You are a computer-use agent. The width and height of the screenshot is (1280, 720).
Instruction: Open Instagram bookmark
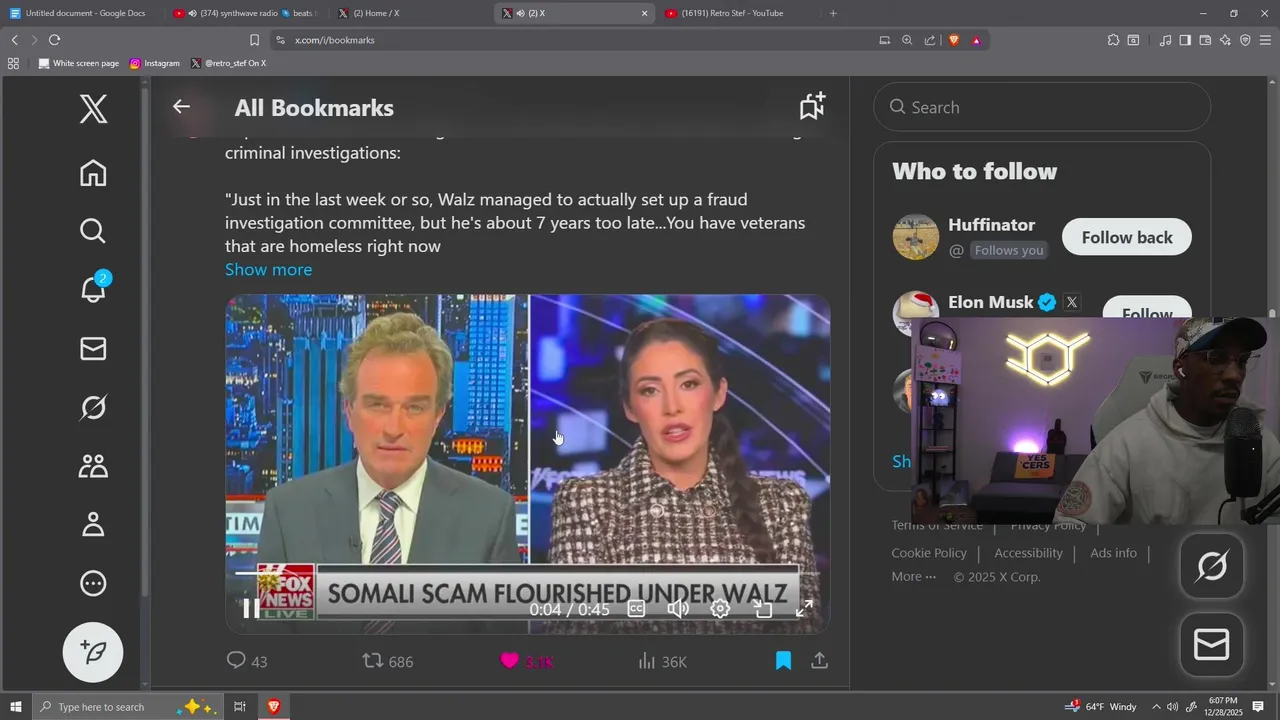tap(154, 63)
